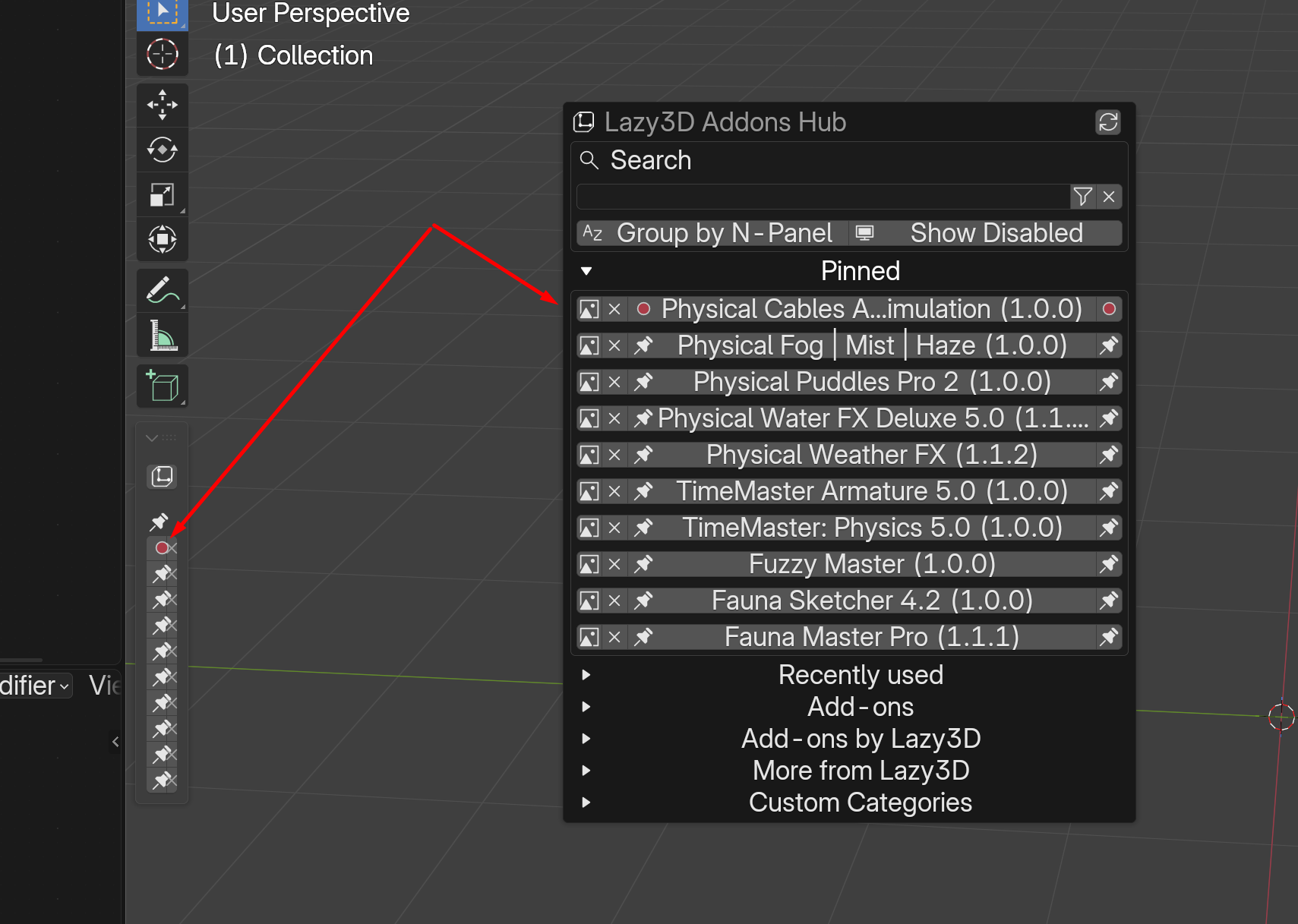Open Physical Weather FX addon

pyautogui.click(x=862, y=455)
